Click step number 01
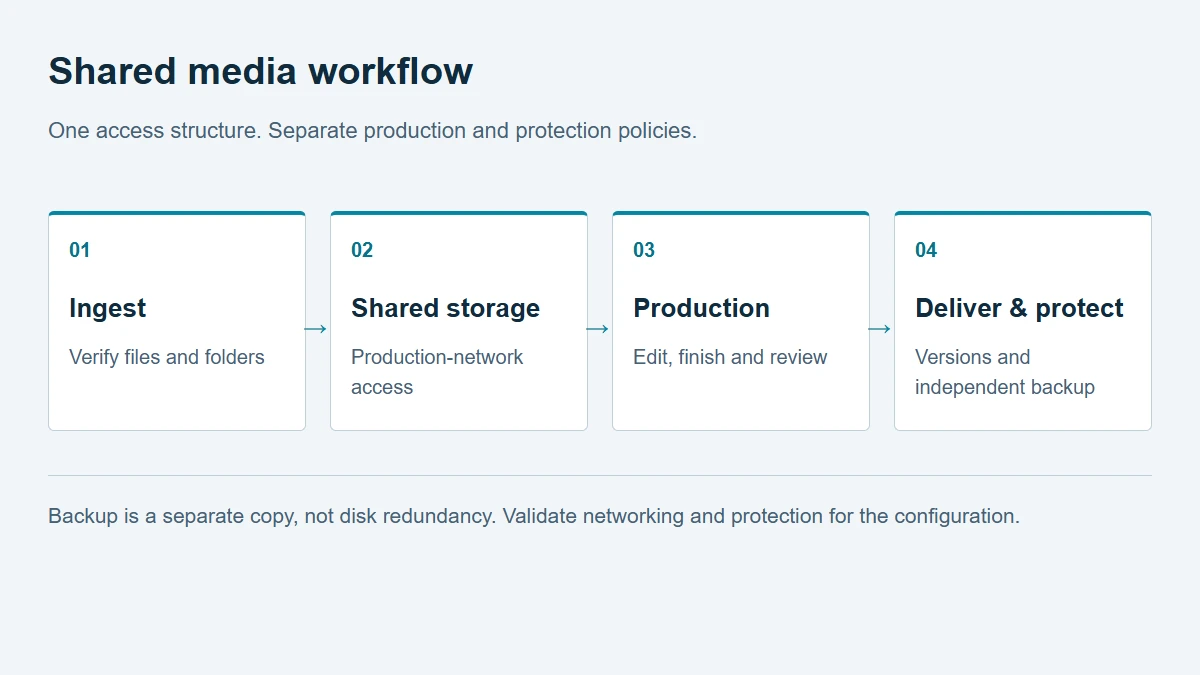This screenshot has height=675, width=1200. click(x=80, y=250)
